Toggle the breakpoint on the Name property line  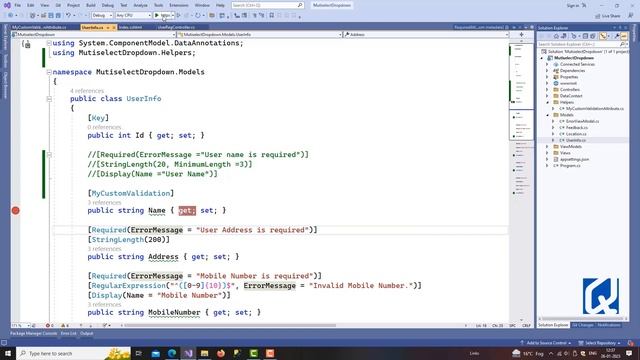tap(16, 211)
